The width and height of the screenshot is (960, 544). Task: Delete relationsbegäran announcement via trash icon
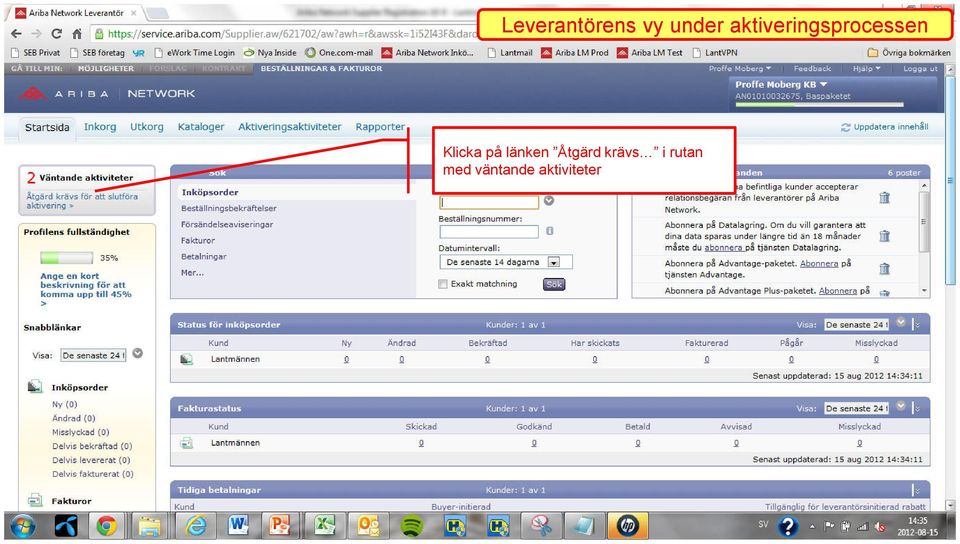[884, 197]
